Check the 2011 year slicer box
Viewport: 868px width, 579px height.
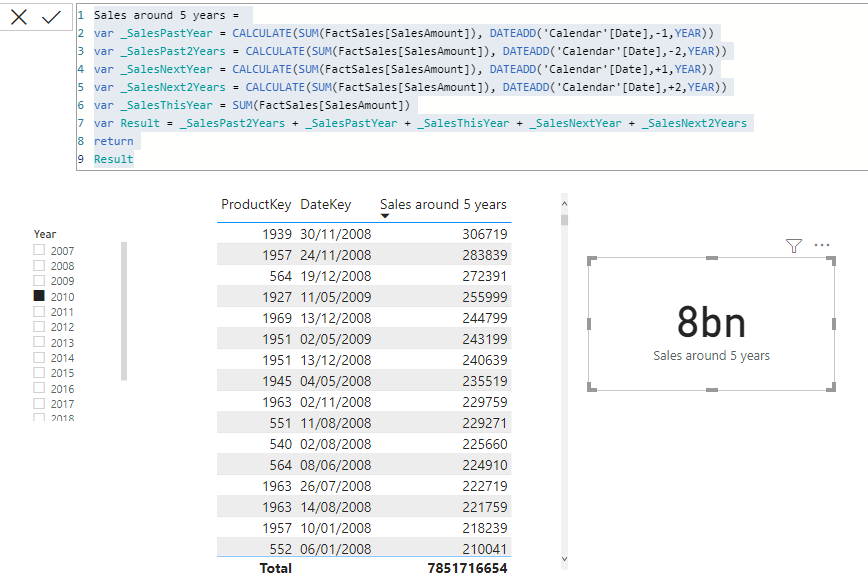point(39,311)
